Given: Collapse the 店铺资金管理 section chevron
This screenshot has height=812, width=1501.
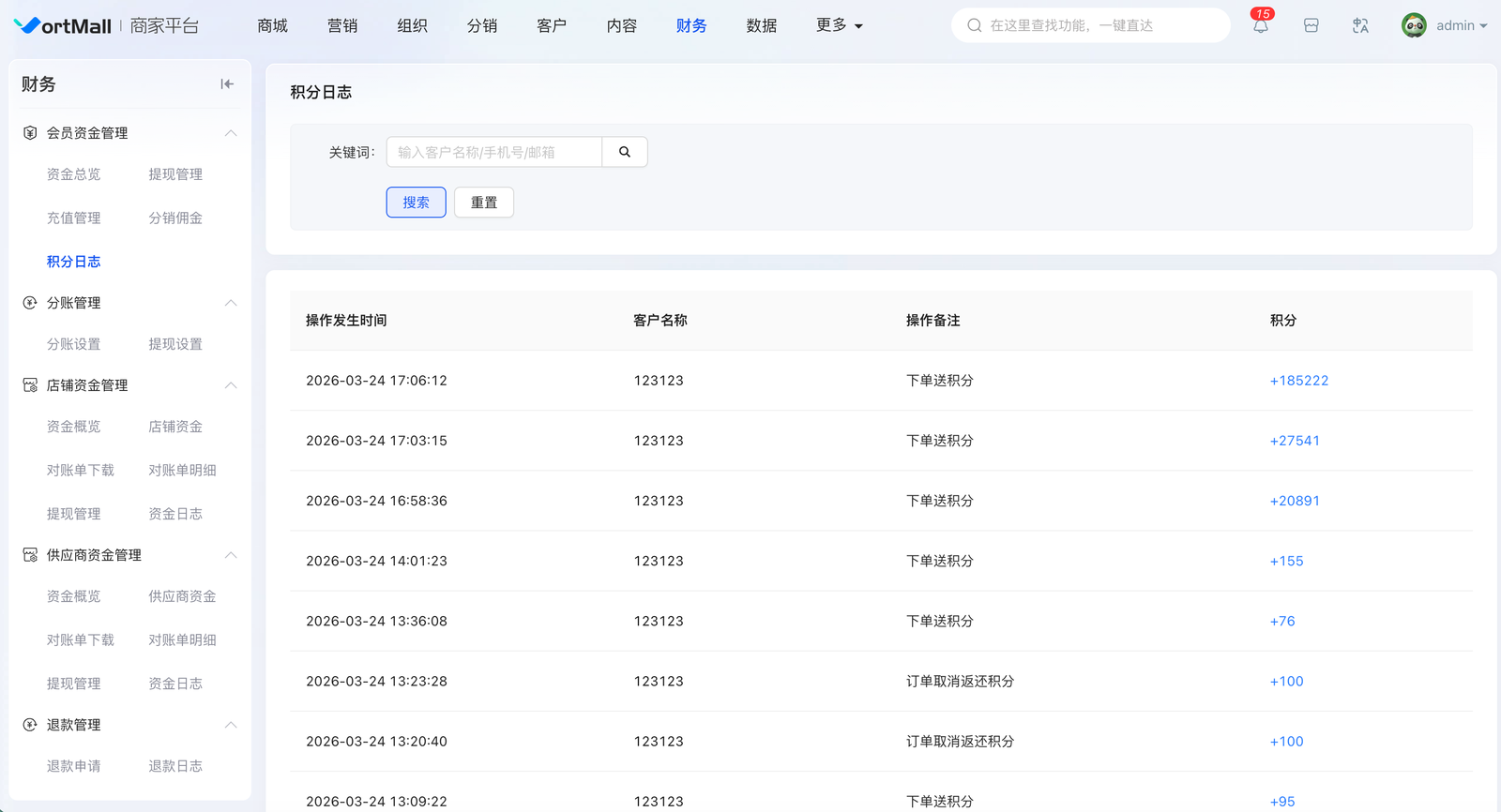Looking at the screenshot, I should click(x=231, y=385).
